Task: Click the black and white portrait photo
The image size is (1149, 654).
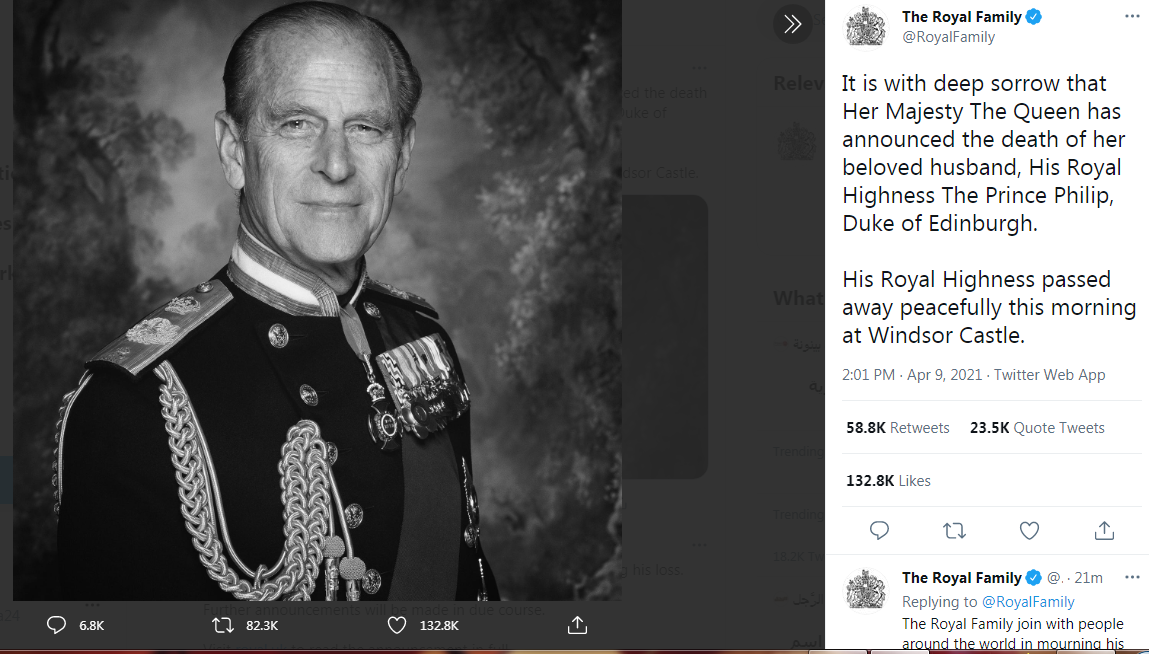Action: click(x=317, y=300)
